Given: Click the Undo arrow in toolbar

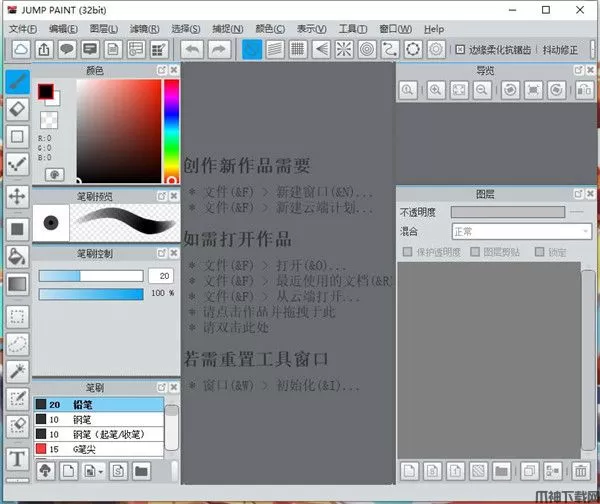Looking at the screenshot, I should click(192, 49).
